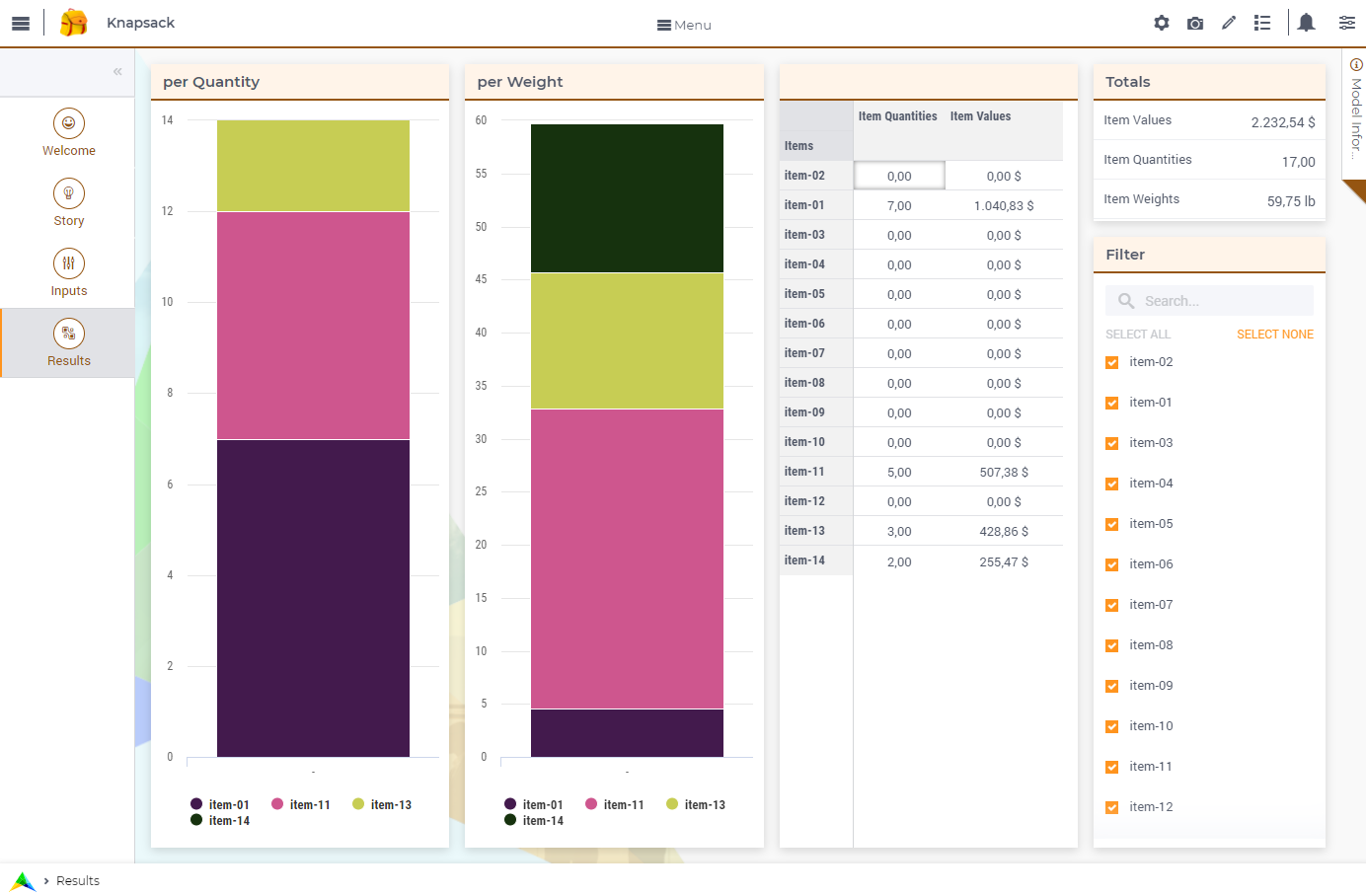Uncheck item-12 in the filter
The image size is (1366, 896).
tap(1112, 807)
